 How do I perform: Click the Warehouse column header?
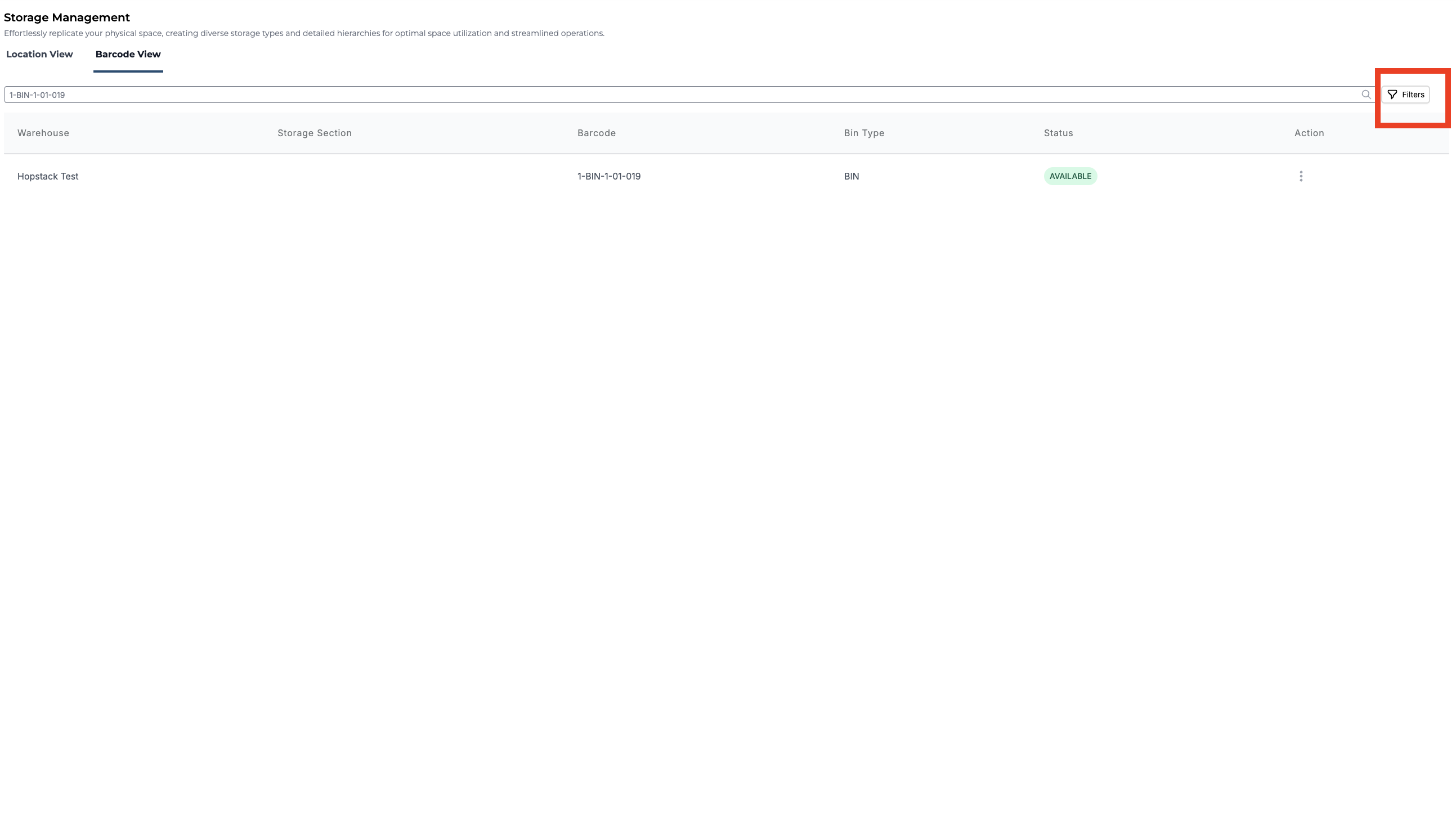[43, 133]
